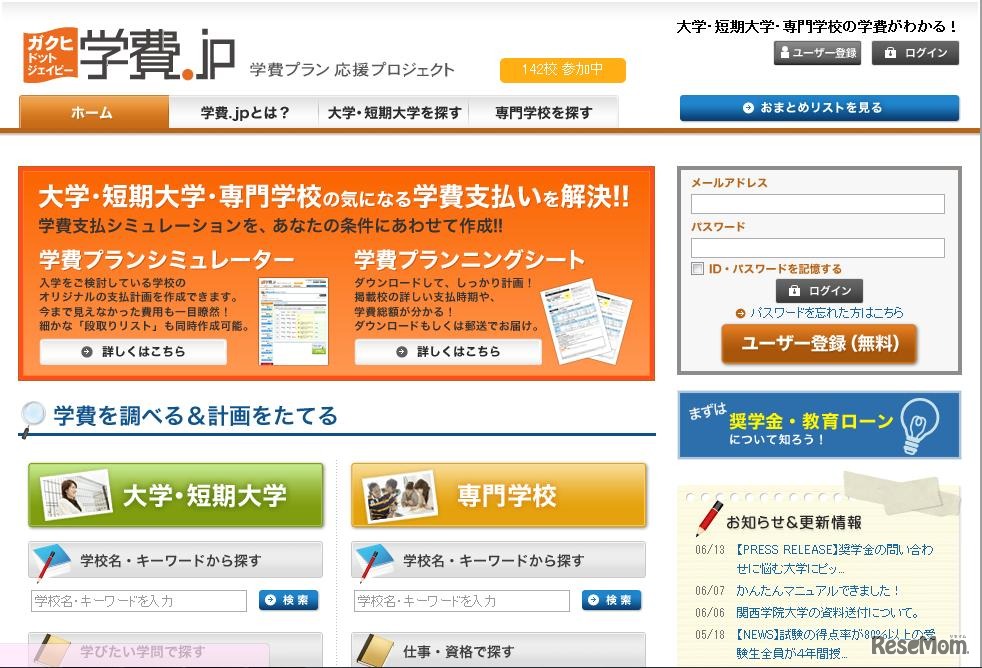Image resolution: width=982 pixels, height=668 pixels.
Task: Click the メールアドレス input field
Action: click(x=818, y=204)
